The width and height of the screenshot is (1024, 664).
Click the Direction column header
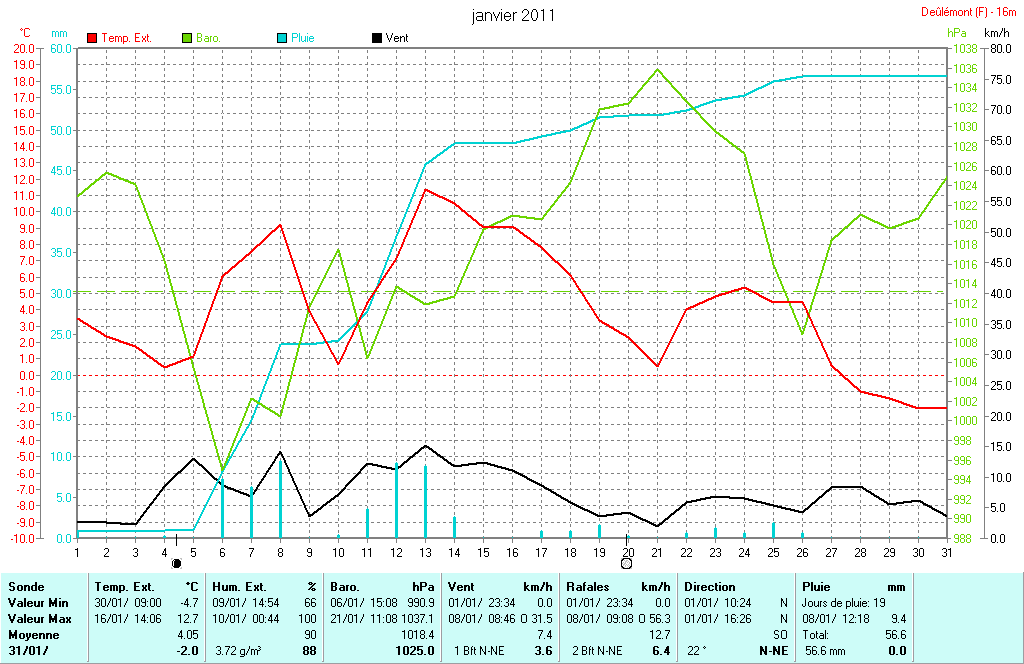[x=710, y=587]
